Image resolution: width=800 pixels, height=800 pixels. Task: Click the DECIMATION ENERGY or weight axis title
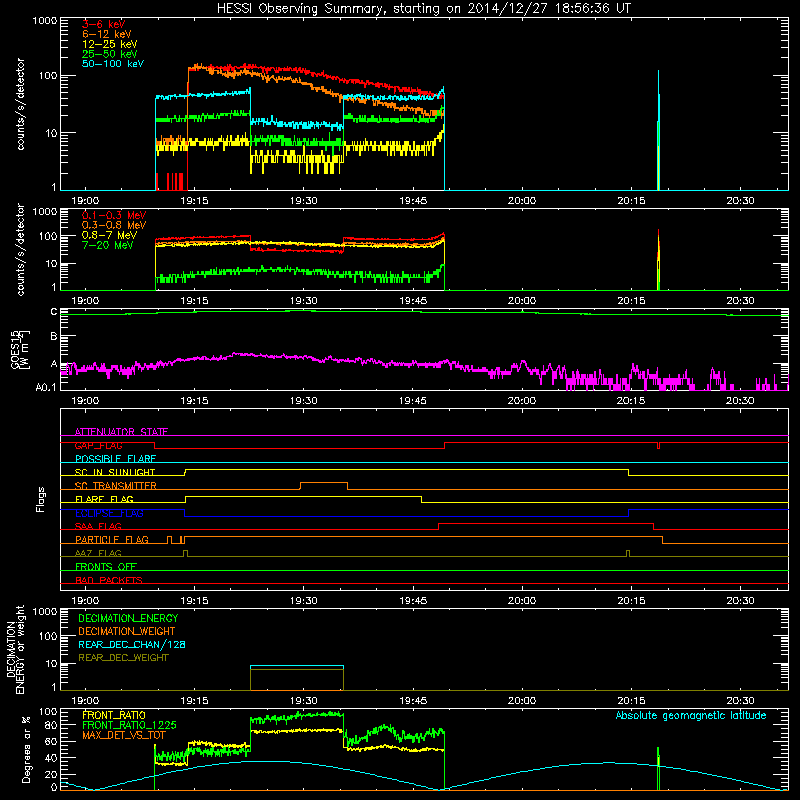click(x=15, y=649)
